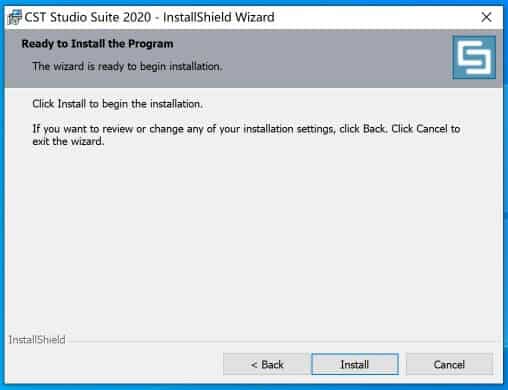Select the "Ready to Install the Program" heading
Screen dimensions: 508x390
tap(97, 44)
